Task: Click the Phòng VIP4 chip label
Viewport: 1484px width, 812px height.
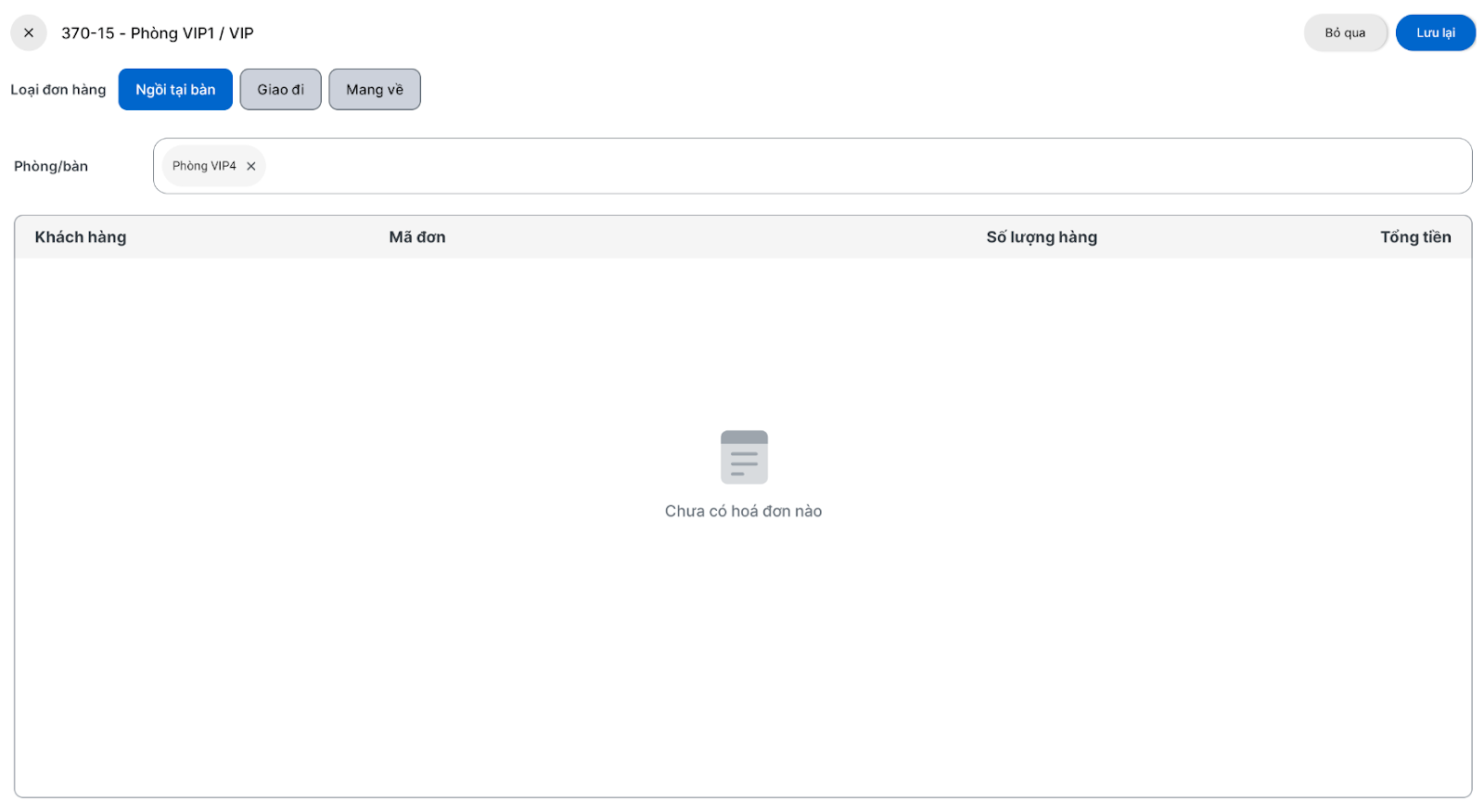Action: pyautogui.click(x=204, y=166)
